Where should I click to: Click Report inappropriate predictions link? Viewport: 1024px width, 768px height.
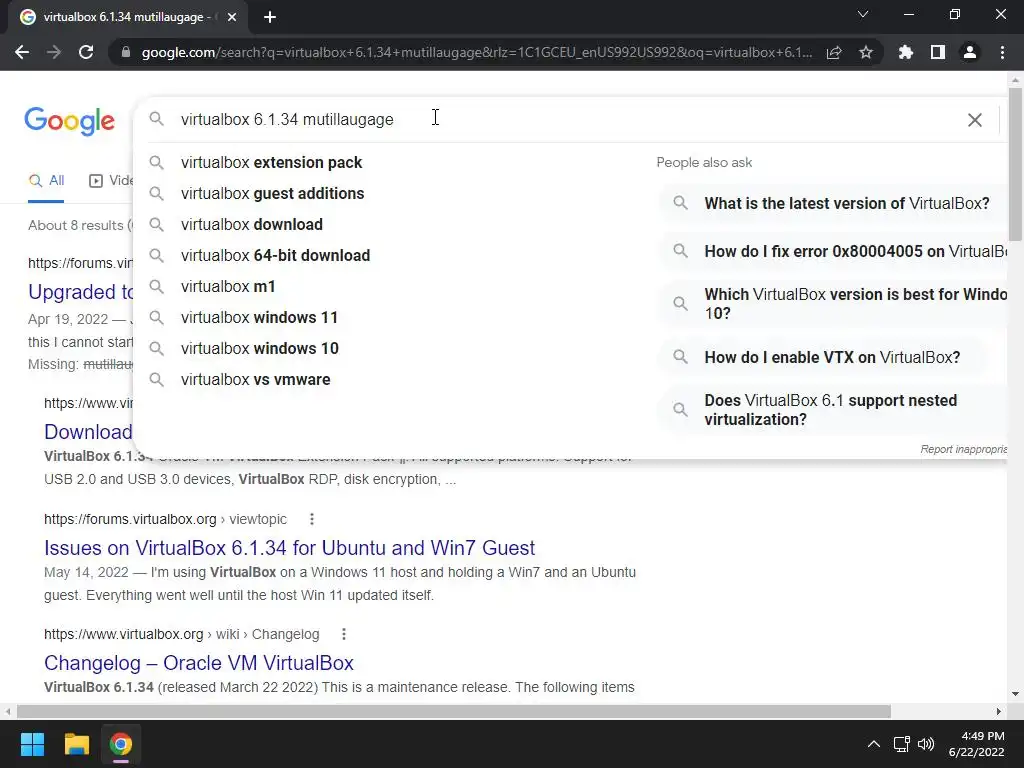pos(963,449)
